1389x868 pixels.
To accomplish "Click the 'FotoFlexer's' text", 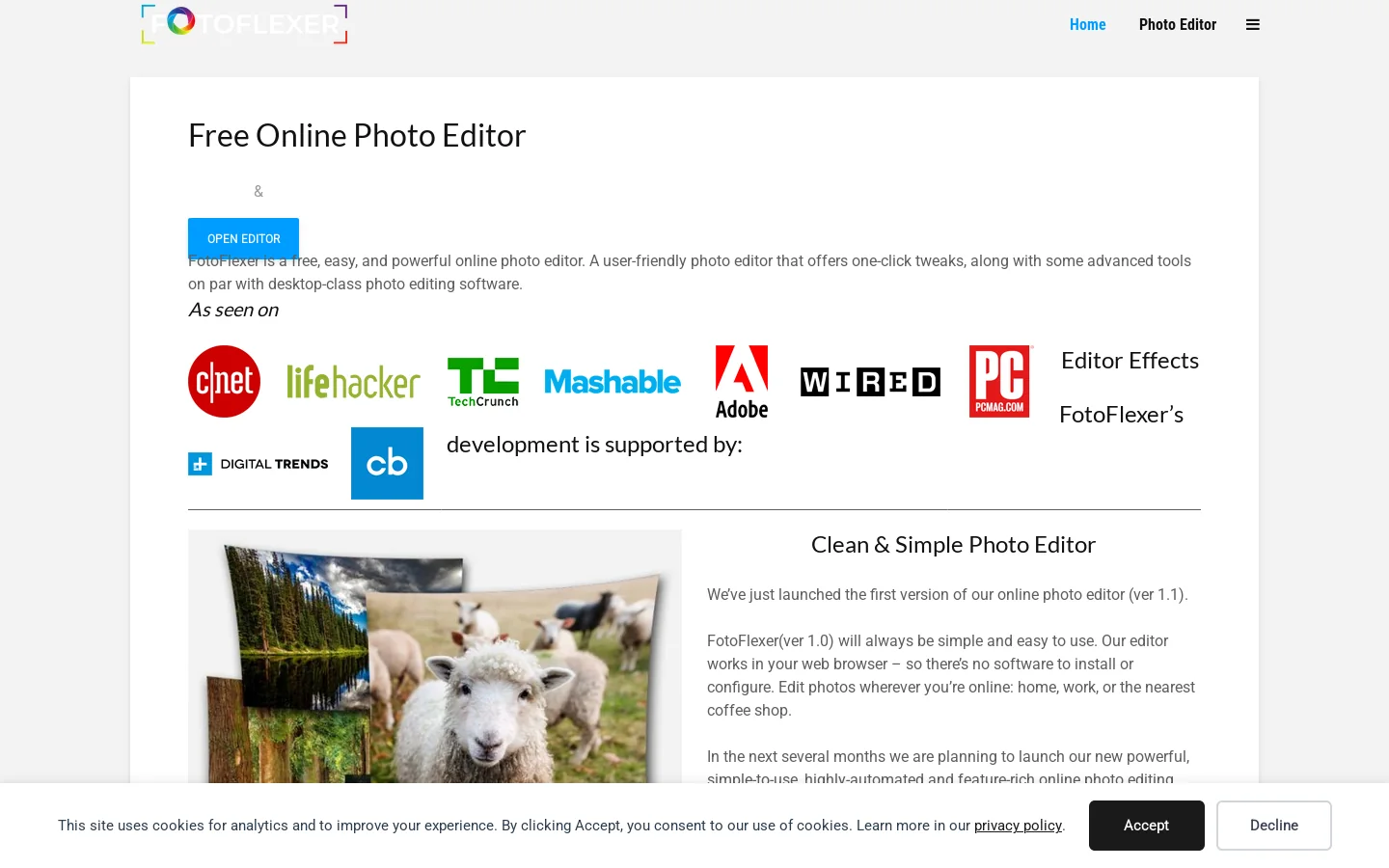I will tap(1121, 415).
